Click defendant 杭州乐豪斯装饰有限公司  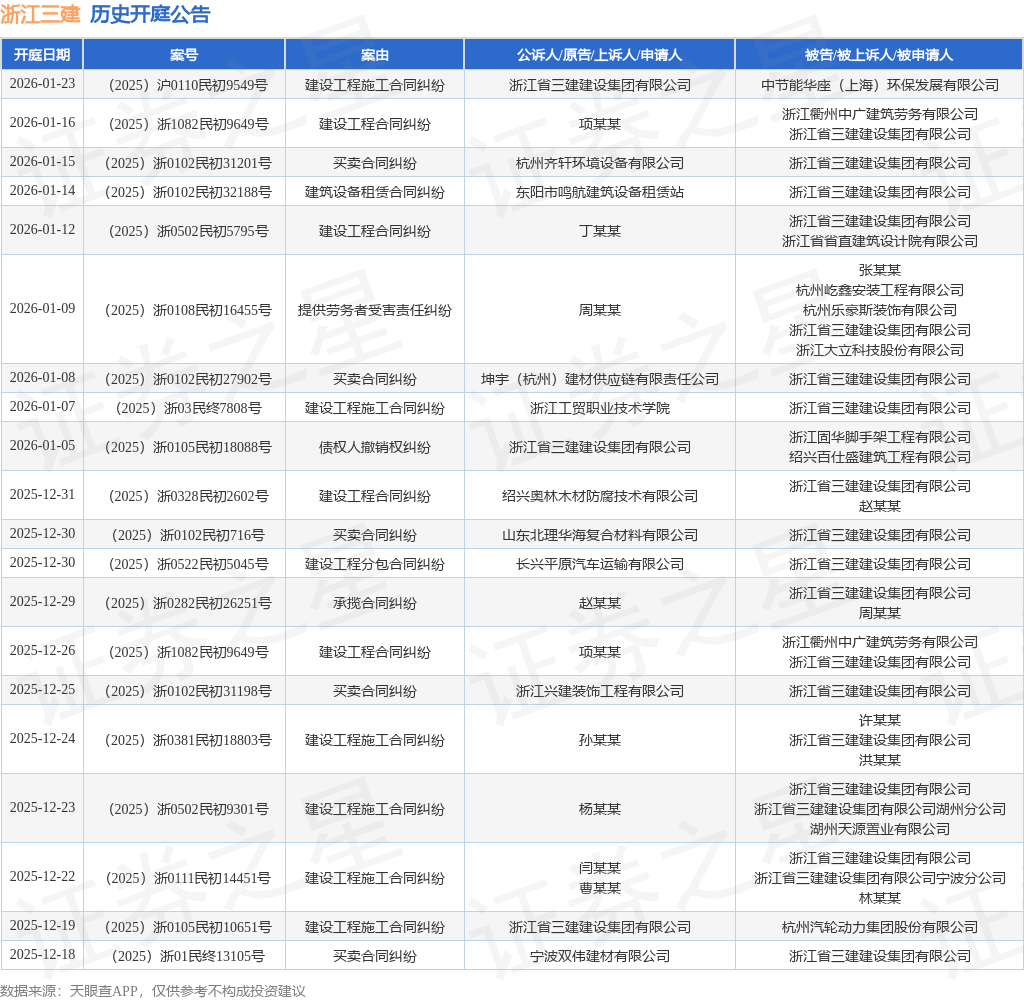tap(880, 310)
